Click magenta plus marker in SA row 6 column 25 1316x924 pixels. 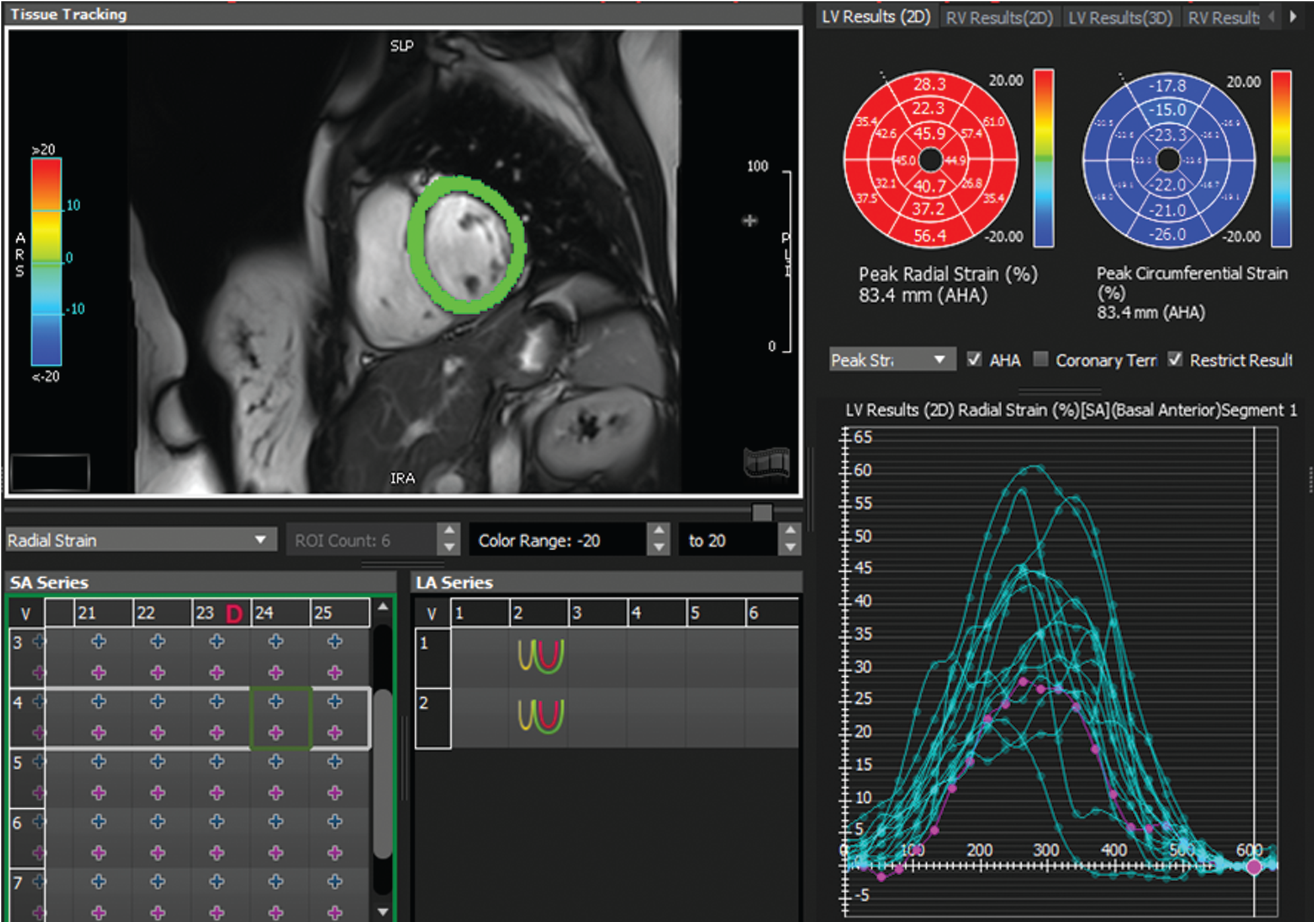(x=335, y=853)
